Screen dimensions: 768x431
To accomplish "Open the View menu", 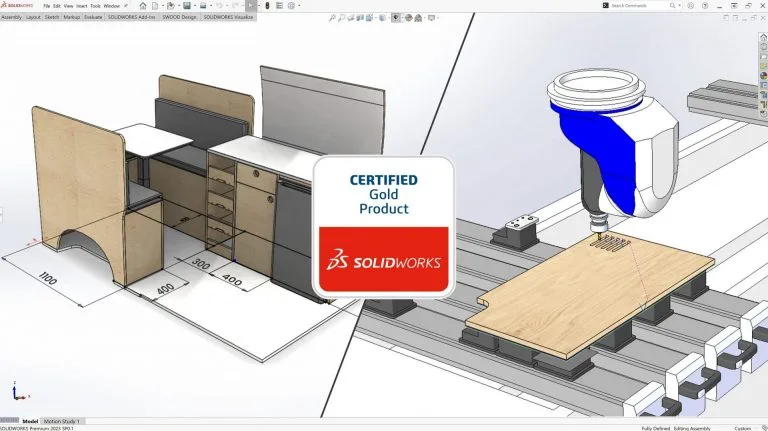I will 69,6.
